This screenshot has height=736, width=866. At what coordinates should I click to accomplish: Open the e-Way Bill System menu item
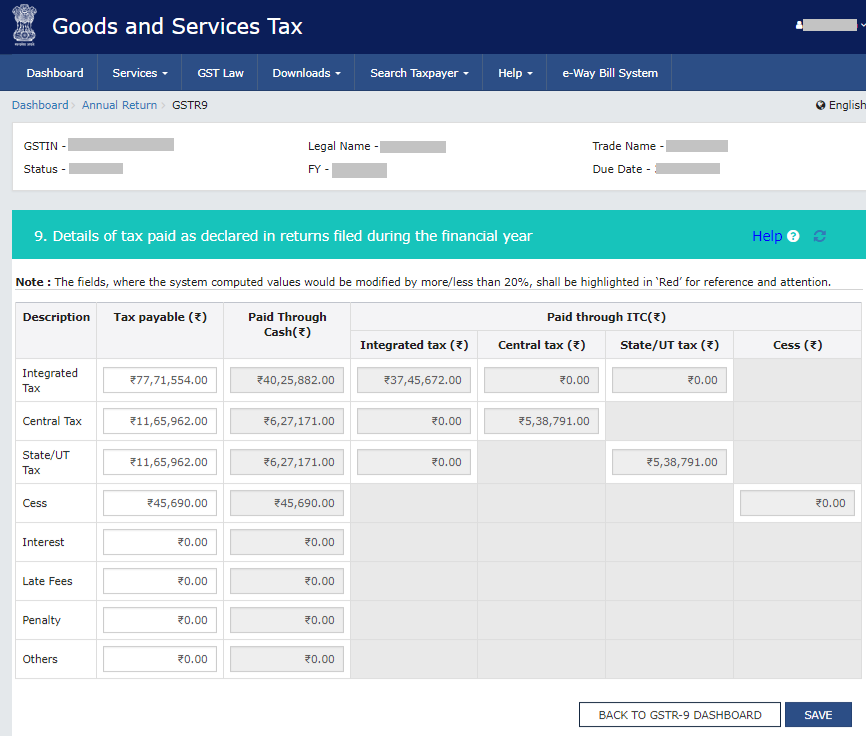pyautogui.click(x=609, y=73)
